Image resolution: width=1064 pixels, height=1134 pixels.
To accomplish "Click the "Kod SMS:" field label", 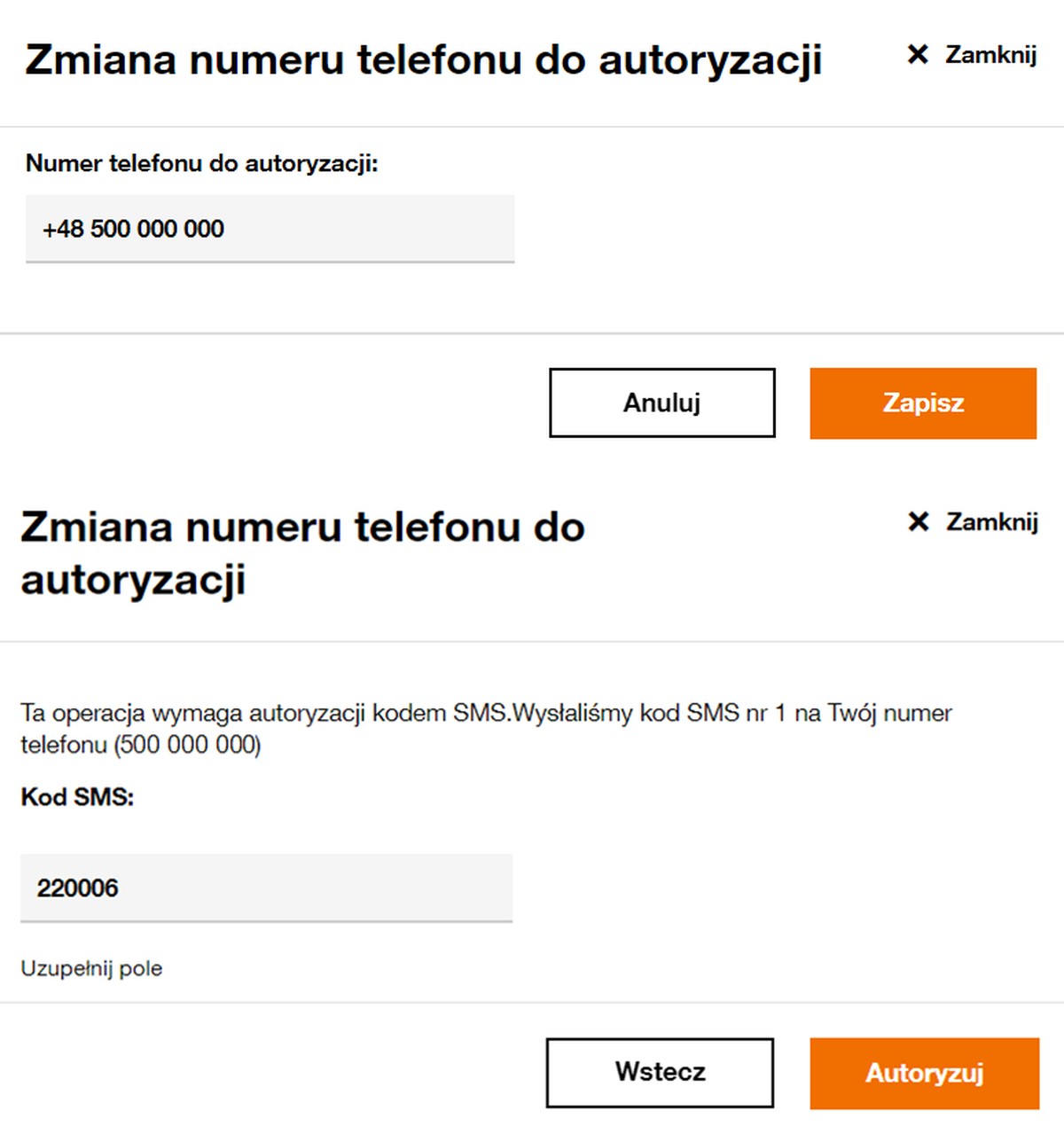I will 77,797.
